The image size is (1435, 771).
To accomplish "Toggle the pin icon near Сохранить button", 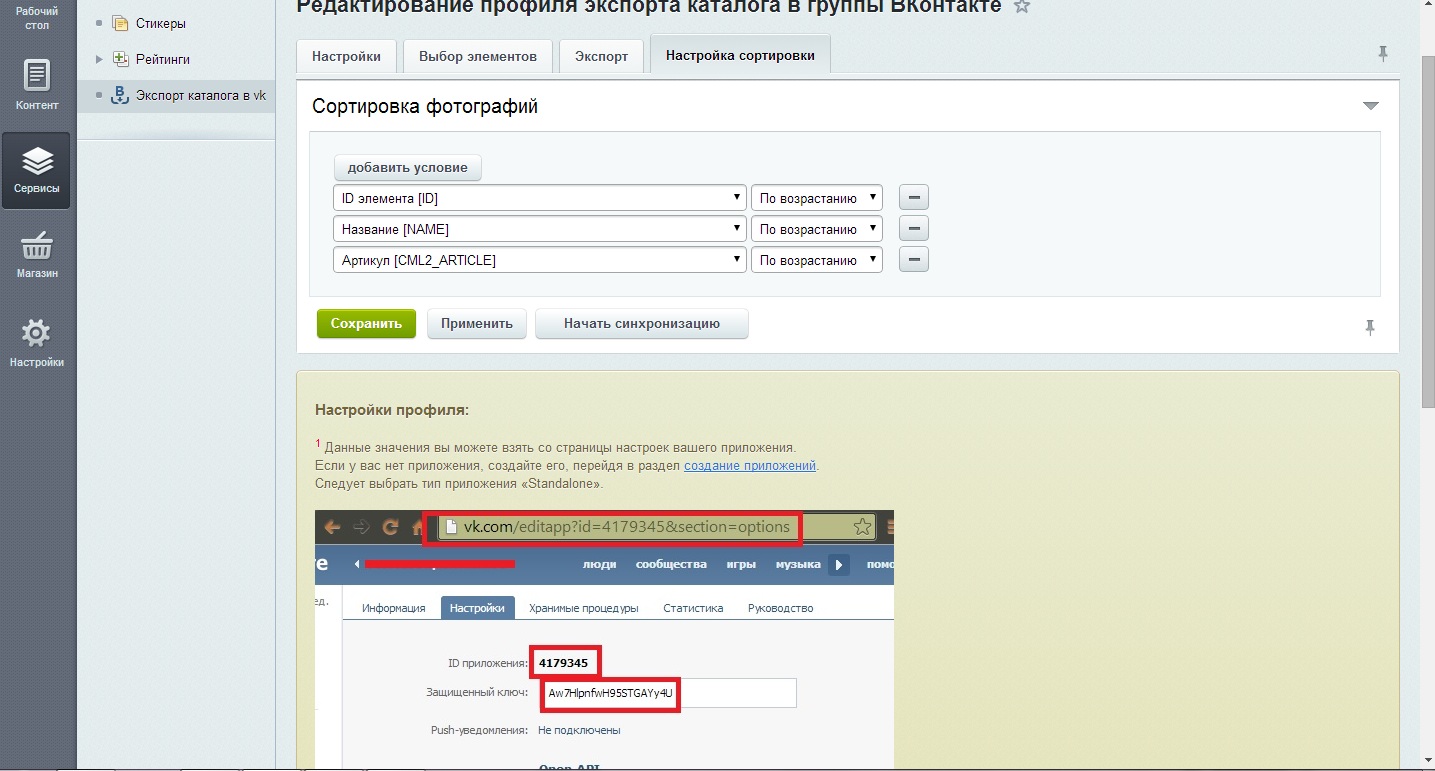I will (x=1370, y=327).
